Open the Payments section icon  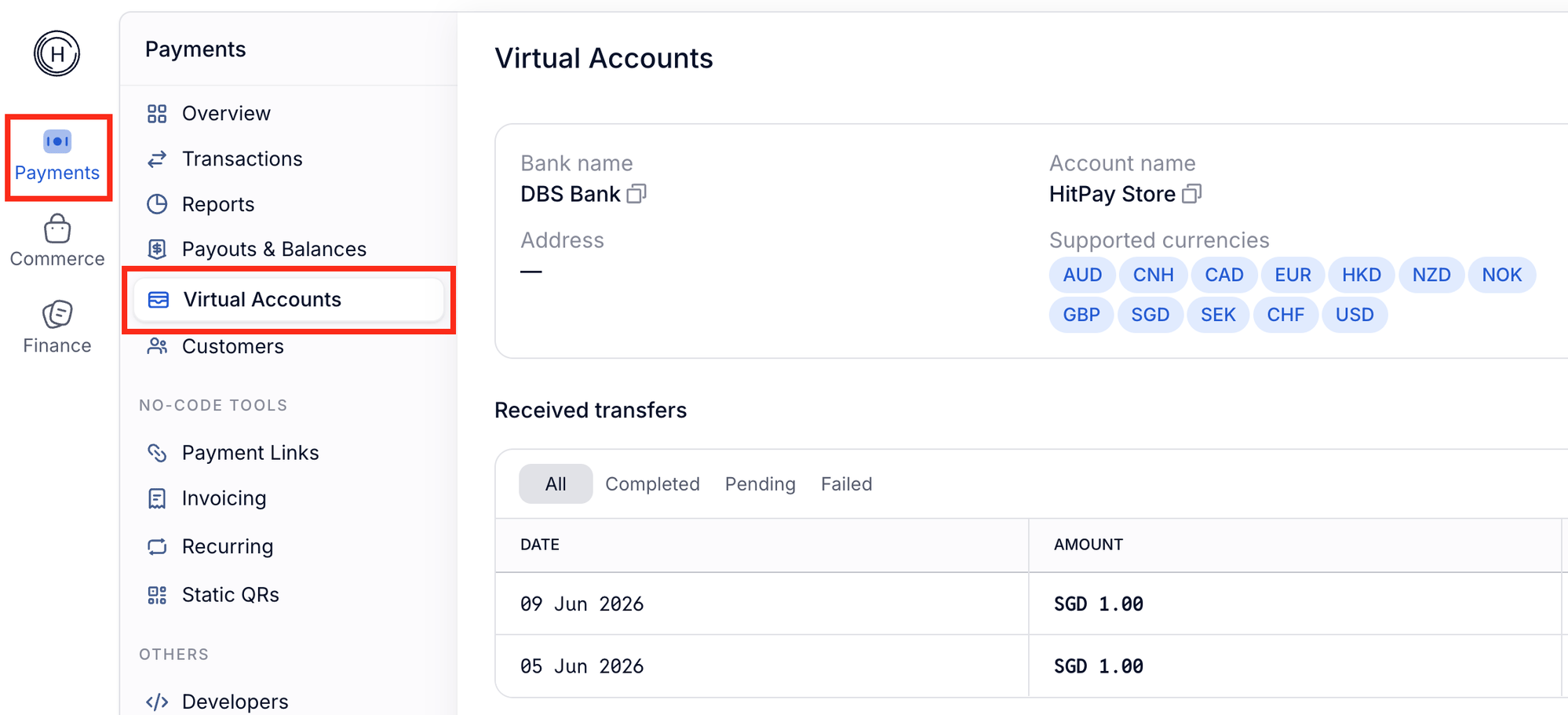coord(57,141)
